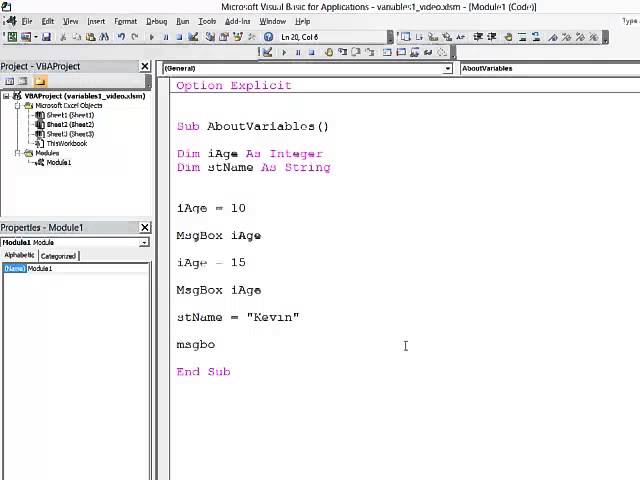Open the Run menu
The width and height of the screenshot is (640, 480).
tap(182, 21)
